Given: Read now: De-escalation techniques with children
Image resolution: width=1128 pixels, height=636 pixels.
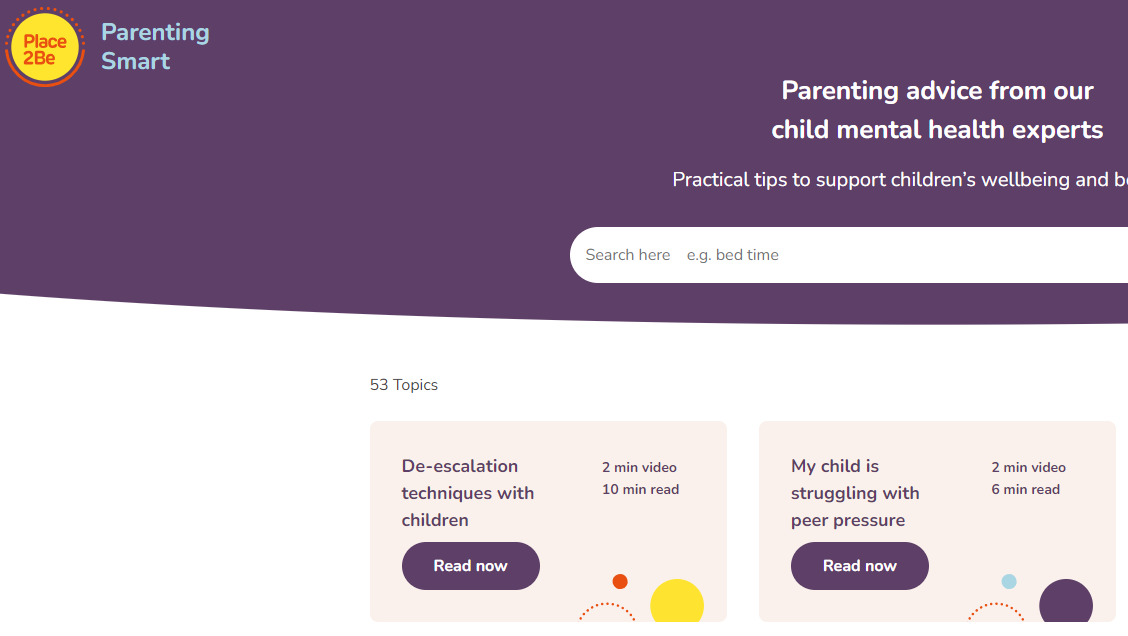Looking at the screenshot, I should click(x=470, y=565).
